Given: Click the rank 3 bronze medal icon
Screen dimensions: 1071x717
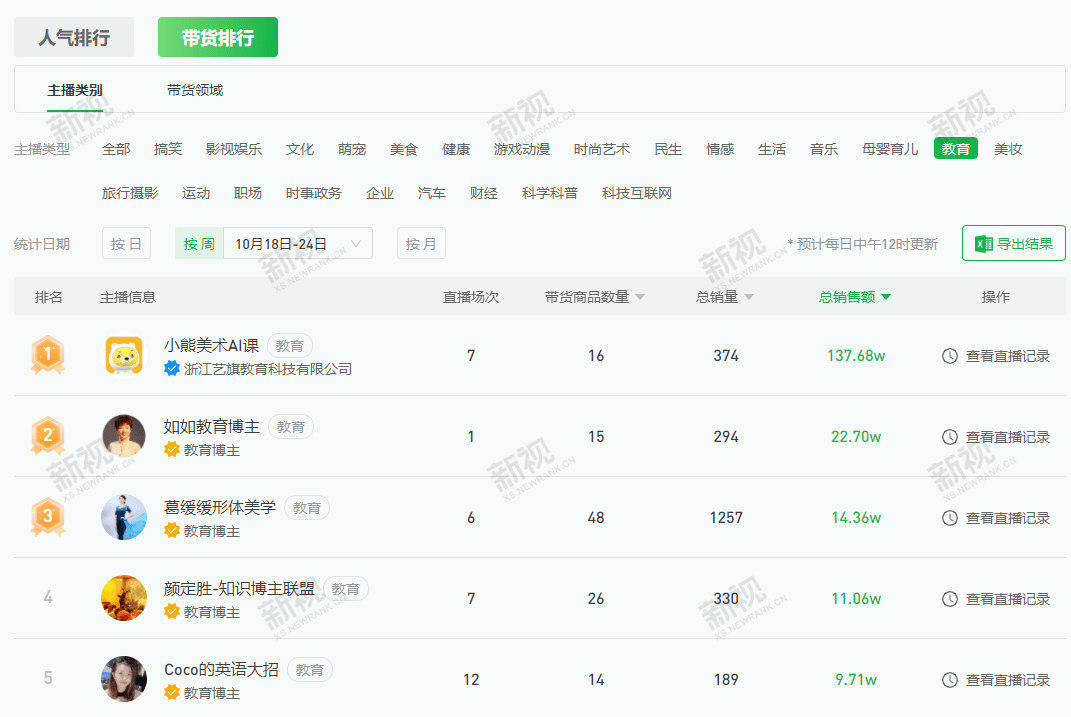Looking at the screenshot, I should [48, 517].
